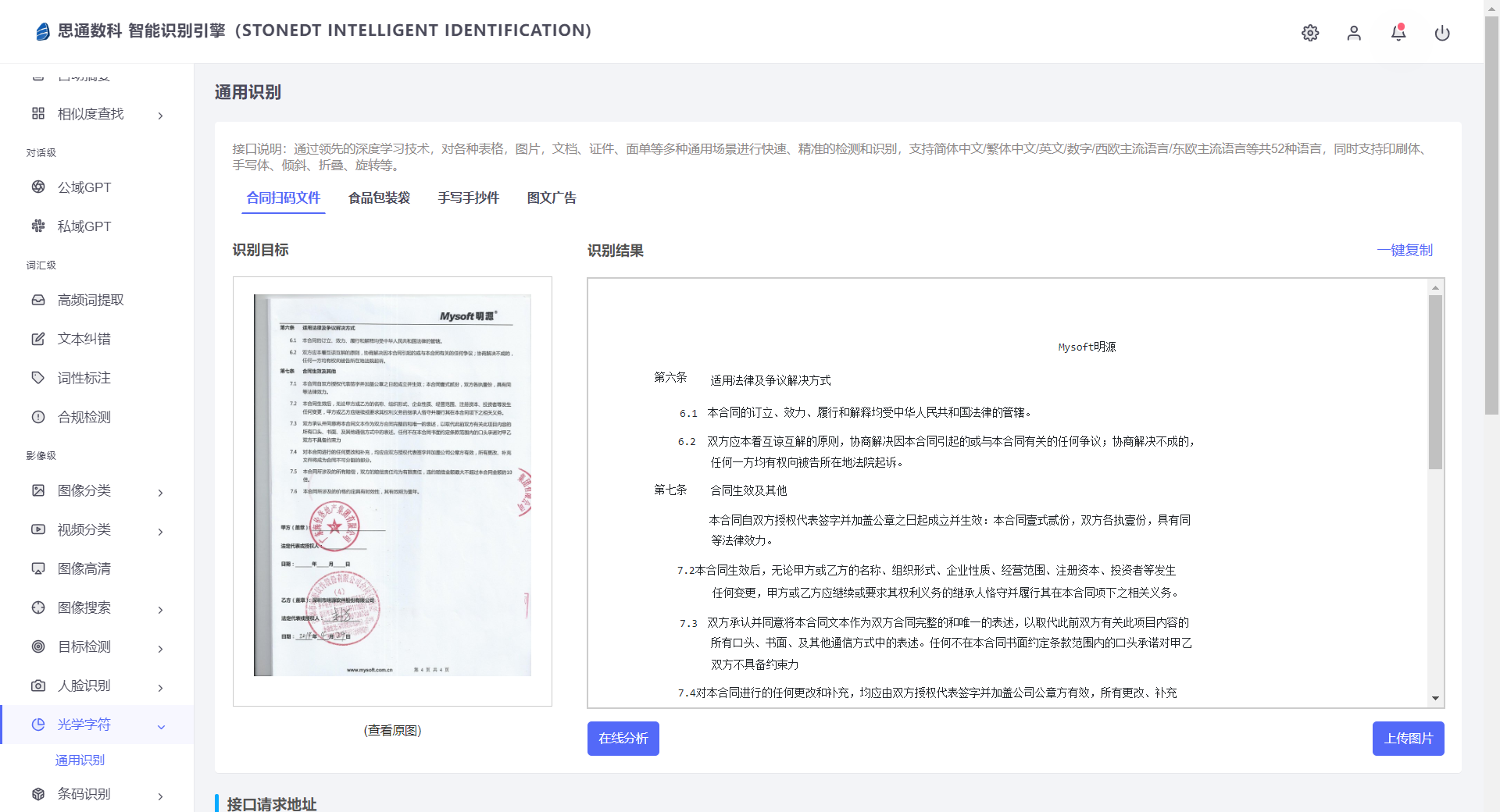Open the 图像高清 feature
This screenshot has width=1500, height=812.
tap(84, 568)
